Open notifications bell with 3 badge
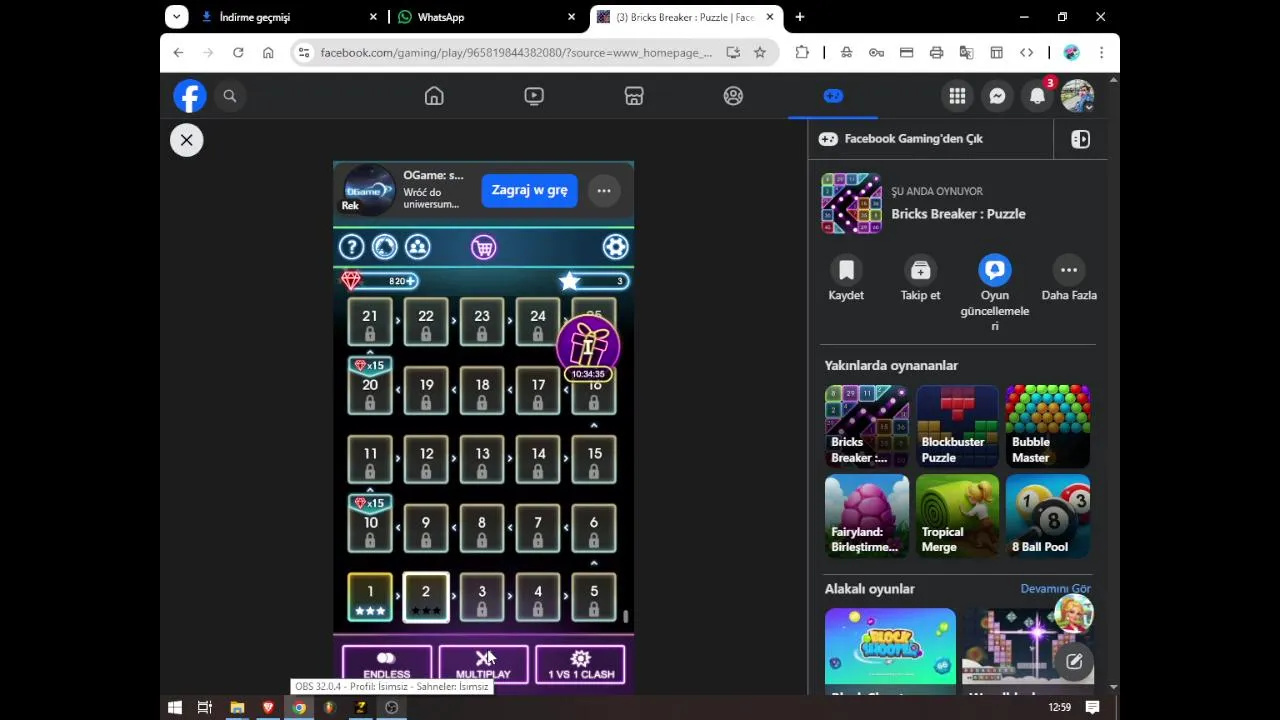Viewport: 1280px width, 720px height. tap(1038, 96)
